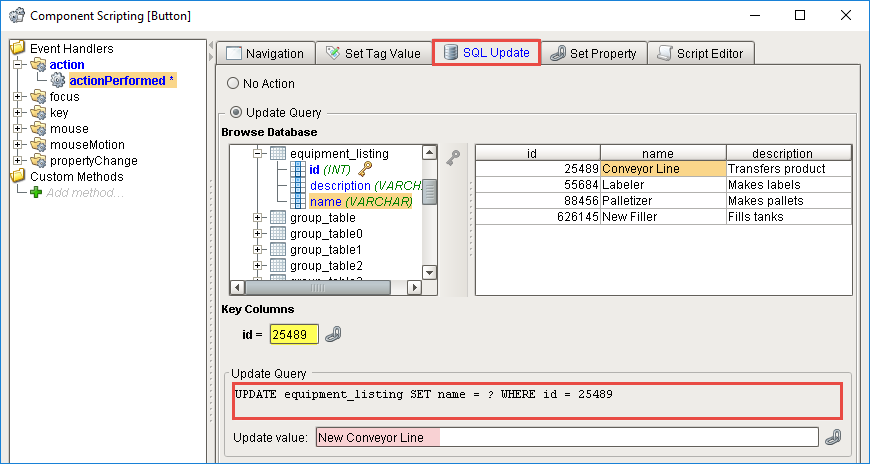Select the Labeler row name cell
Screen dimensions: 870x464
click(663, 185)
